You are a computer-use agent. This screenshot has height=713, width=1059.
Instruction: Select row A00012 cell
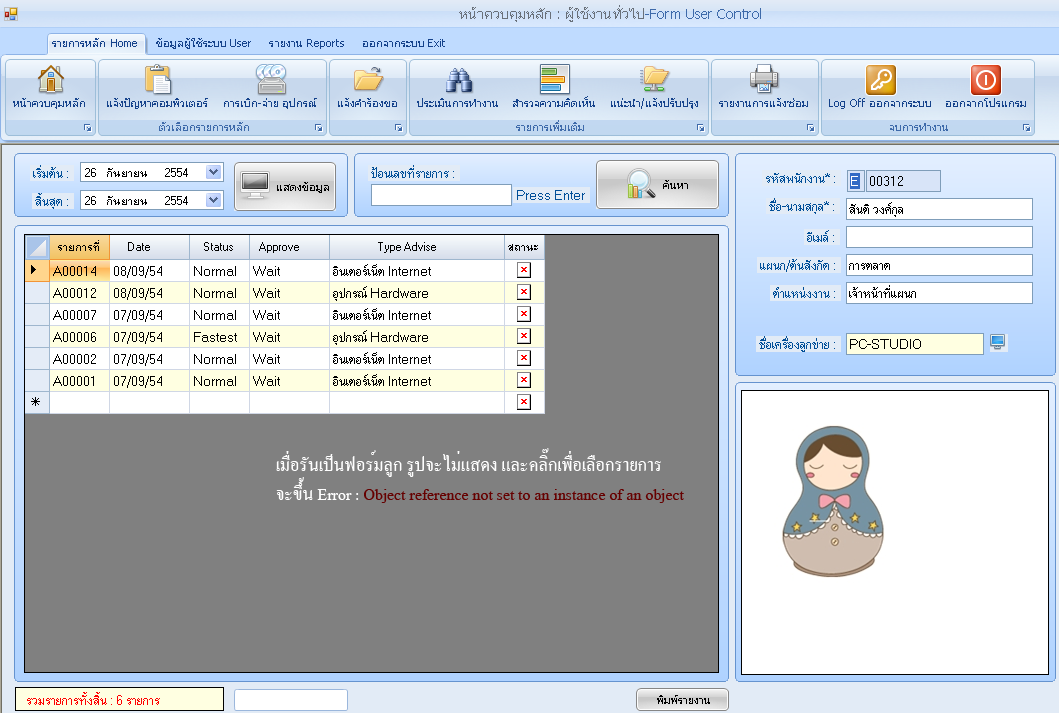79,293
